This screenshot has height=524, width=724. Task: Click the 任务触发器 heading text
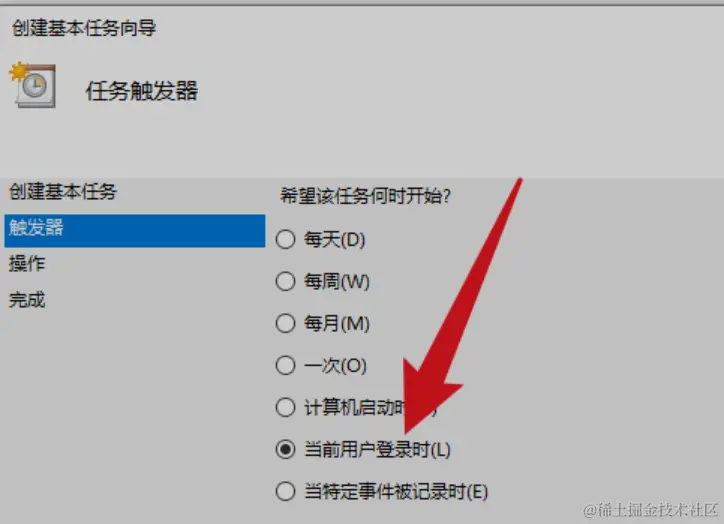coord(142,90)
